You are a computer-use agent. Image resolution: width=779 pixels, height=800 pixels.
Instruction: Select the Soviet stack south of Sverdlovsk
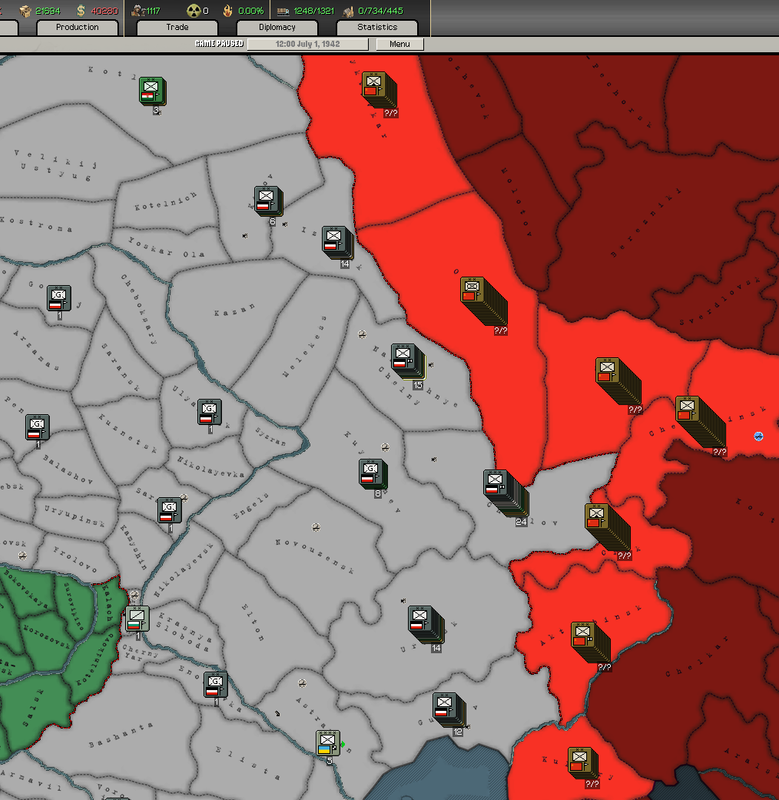coord(618,381)
